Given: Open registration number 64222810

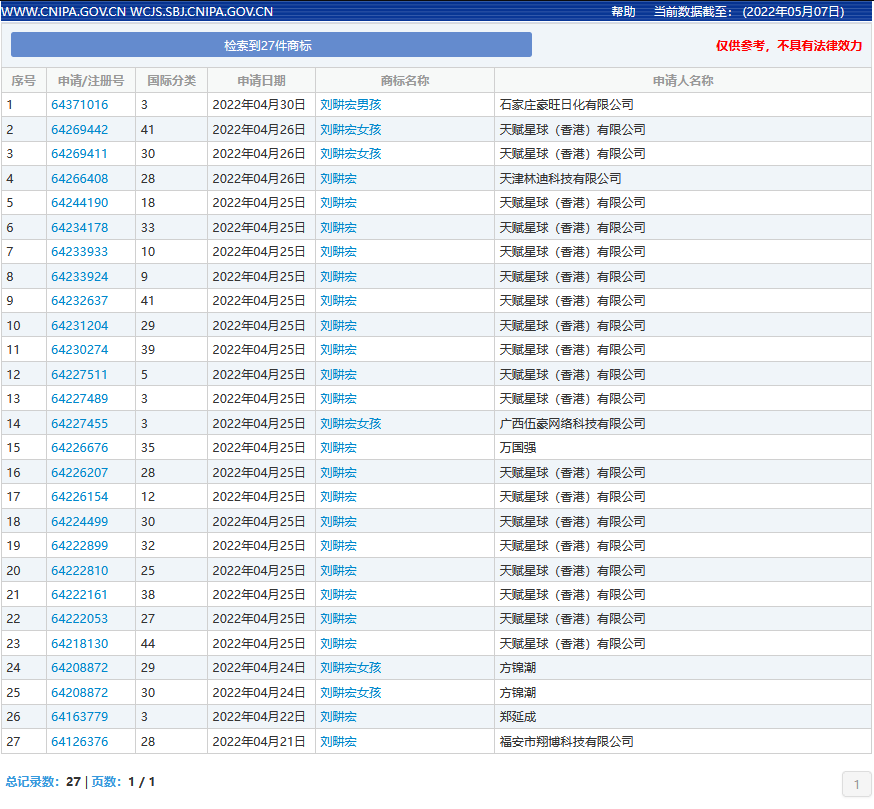Looking at the screenshot, I should click(x=80, y=571).
